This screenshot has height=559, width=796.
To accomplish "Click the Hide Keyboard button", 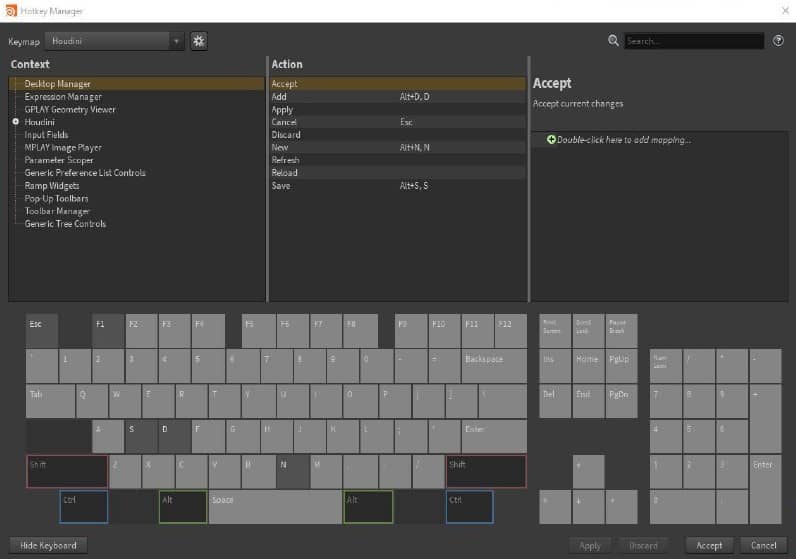I will pyautogui.click(x=49, y=545).
